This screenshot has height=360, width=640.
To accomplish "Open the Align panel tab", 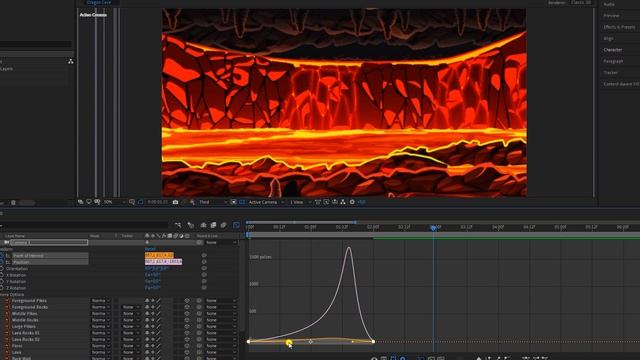I will pyautogui.click(x=609, y=38).
